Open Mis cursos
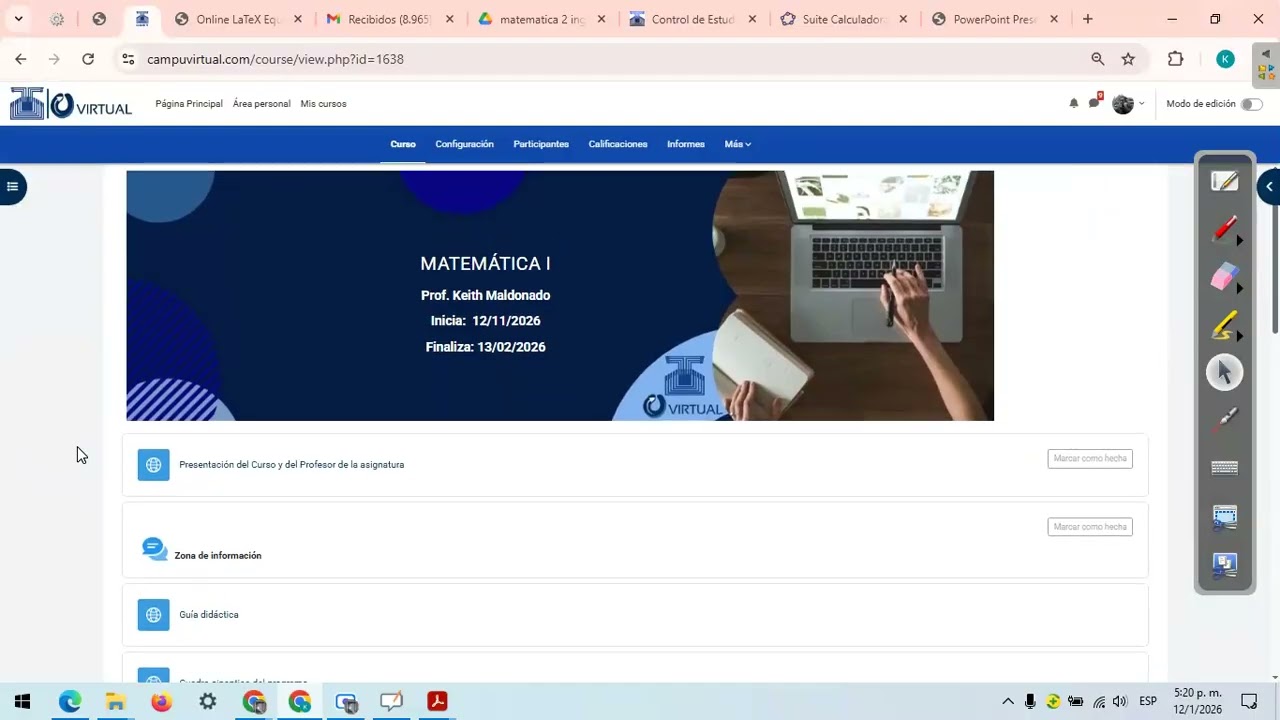This screenshot has width=1280, height=720. pos(323,104)
